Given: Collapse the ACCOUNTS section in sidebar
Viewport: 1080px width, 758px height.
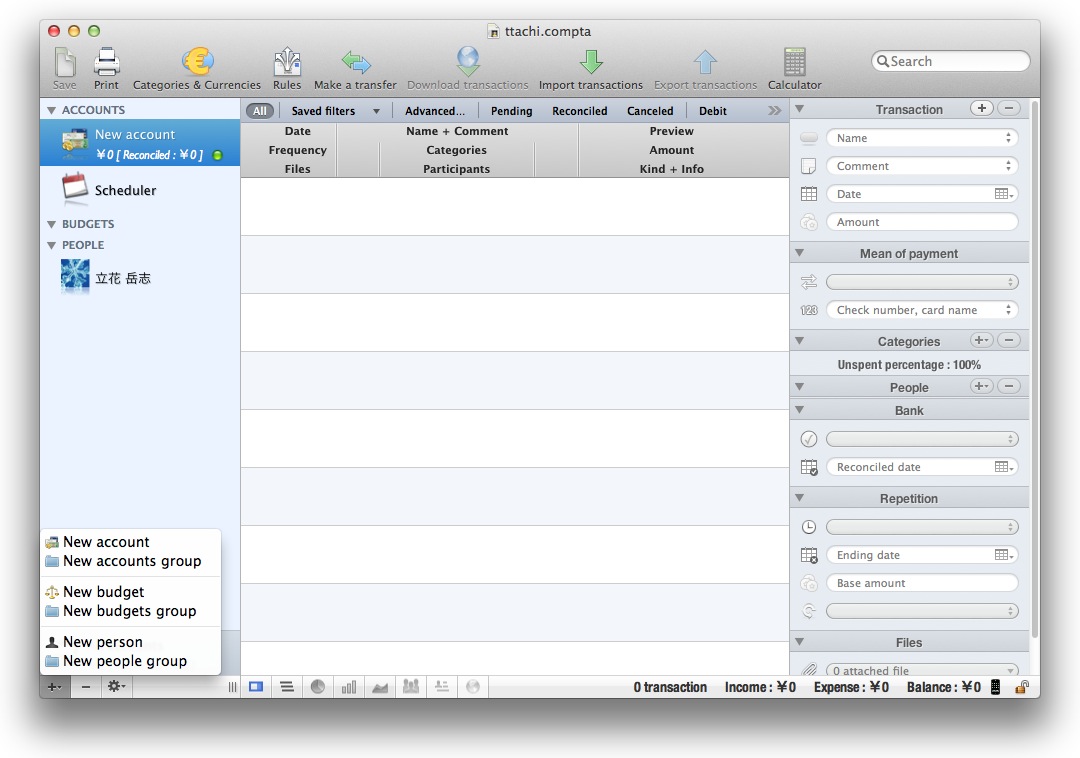Looking at the screenshot, I should coord(52,110).
